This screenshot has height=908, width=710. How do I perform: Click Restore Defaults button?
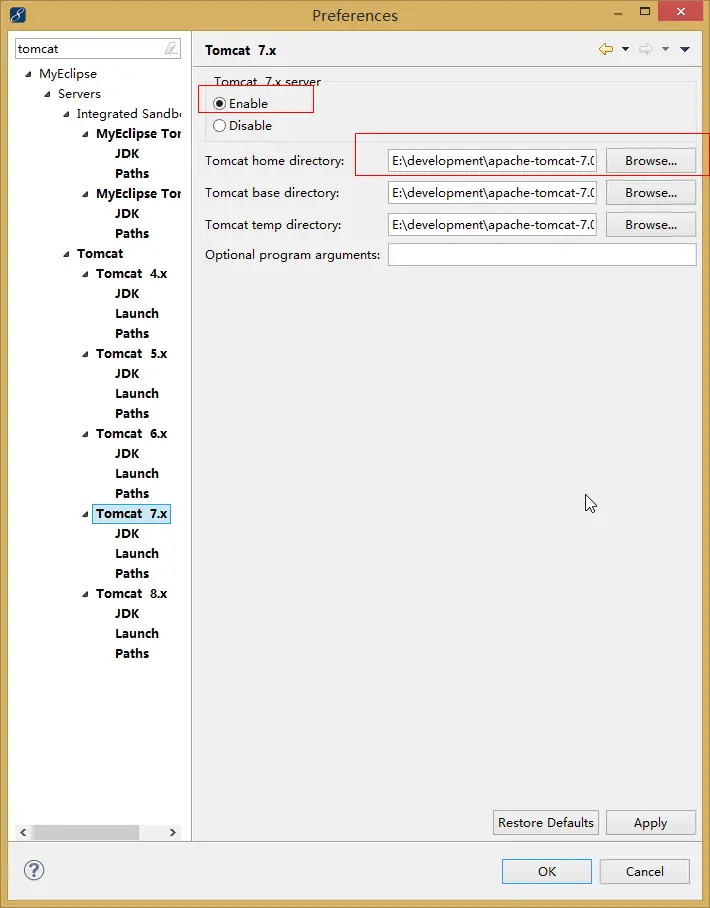[546, 823]
